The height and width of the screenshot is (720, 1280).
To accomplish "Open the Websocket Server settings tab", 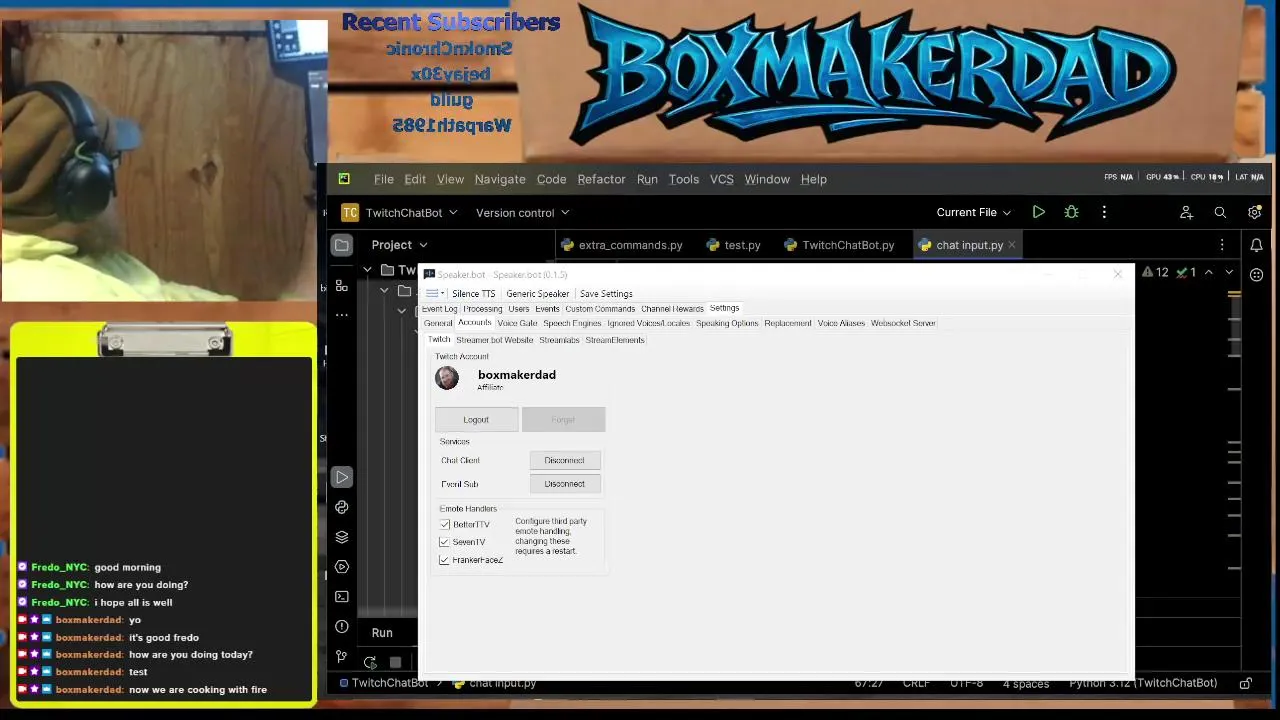I will (903, 323).
